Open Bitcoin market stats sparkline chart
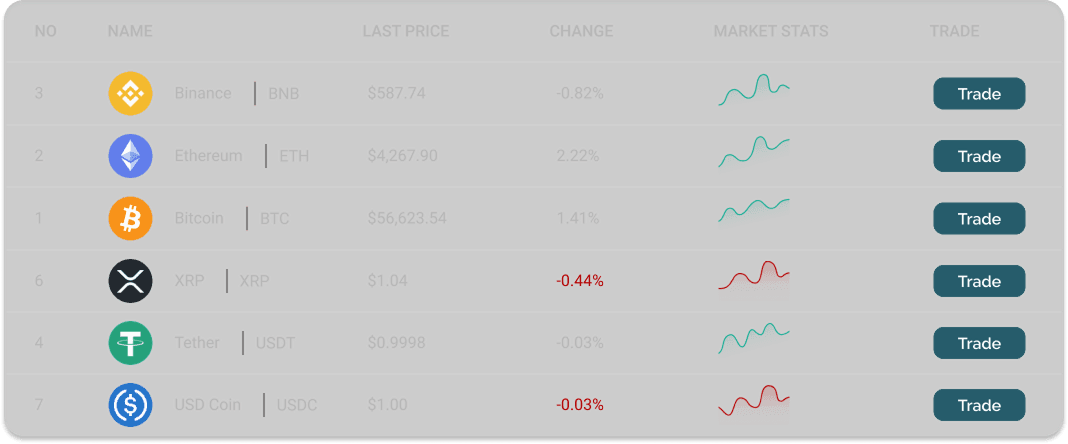The width and height of the screenshot is (1068, 444). 754,215
